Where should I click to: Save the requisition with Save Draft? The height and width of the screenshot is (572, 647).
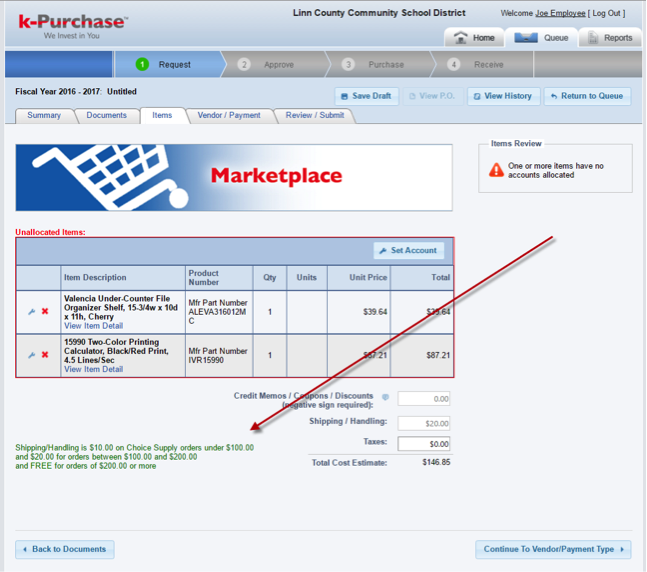[366, 96]
